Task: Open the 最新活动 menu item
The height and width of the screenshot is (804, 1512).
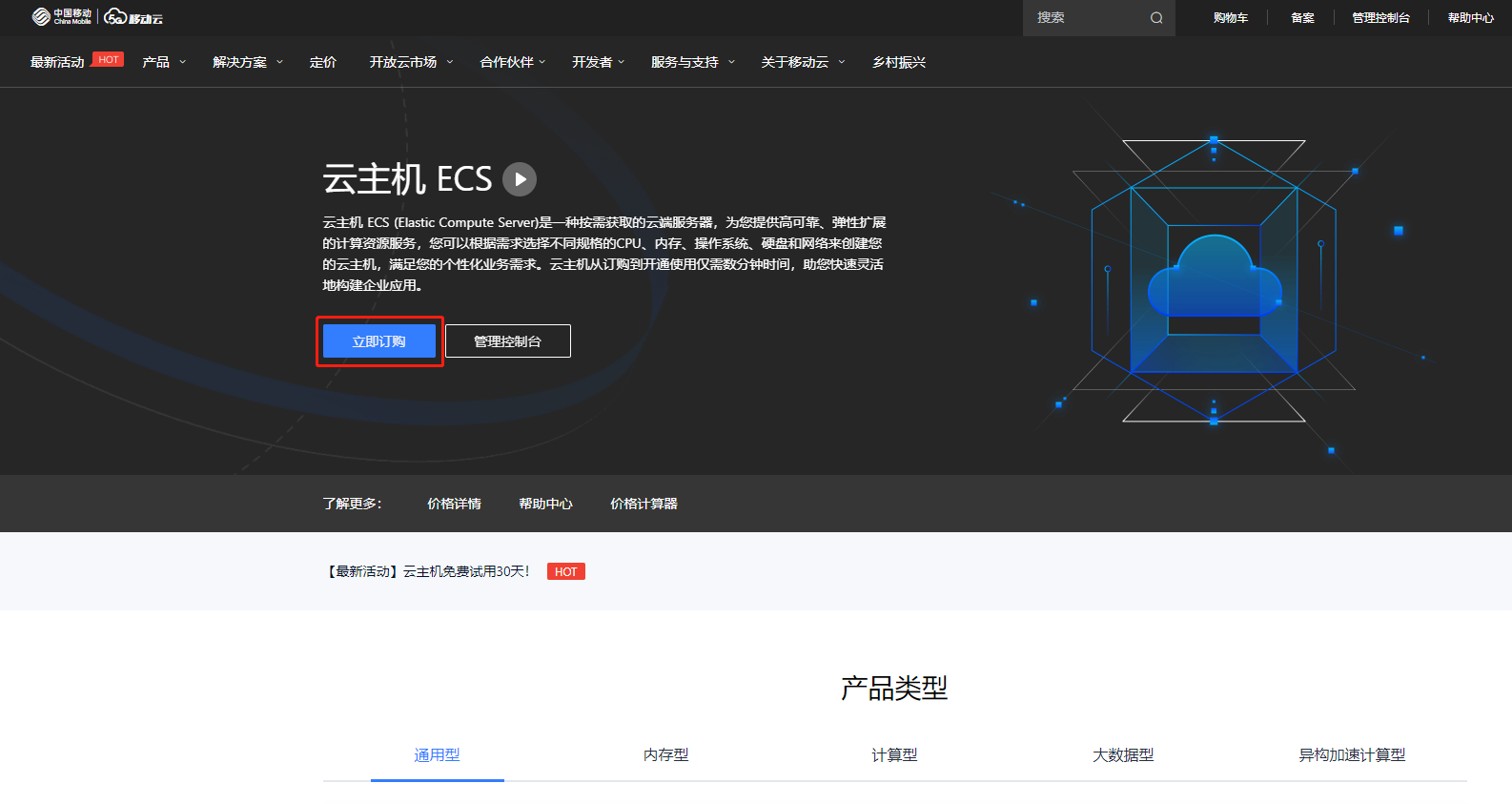Action: [57, 62]
